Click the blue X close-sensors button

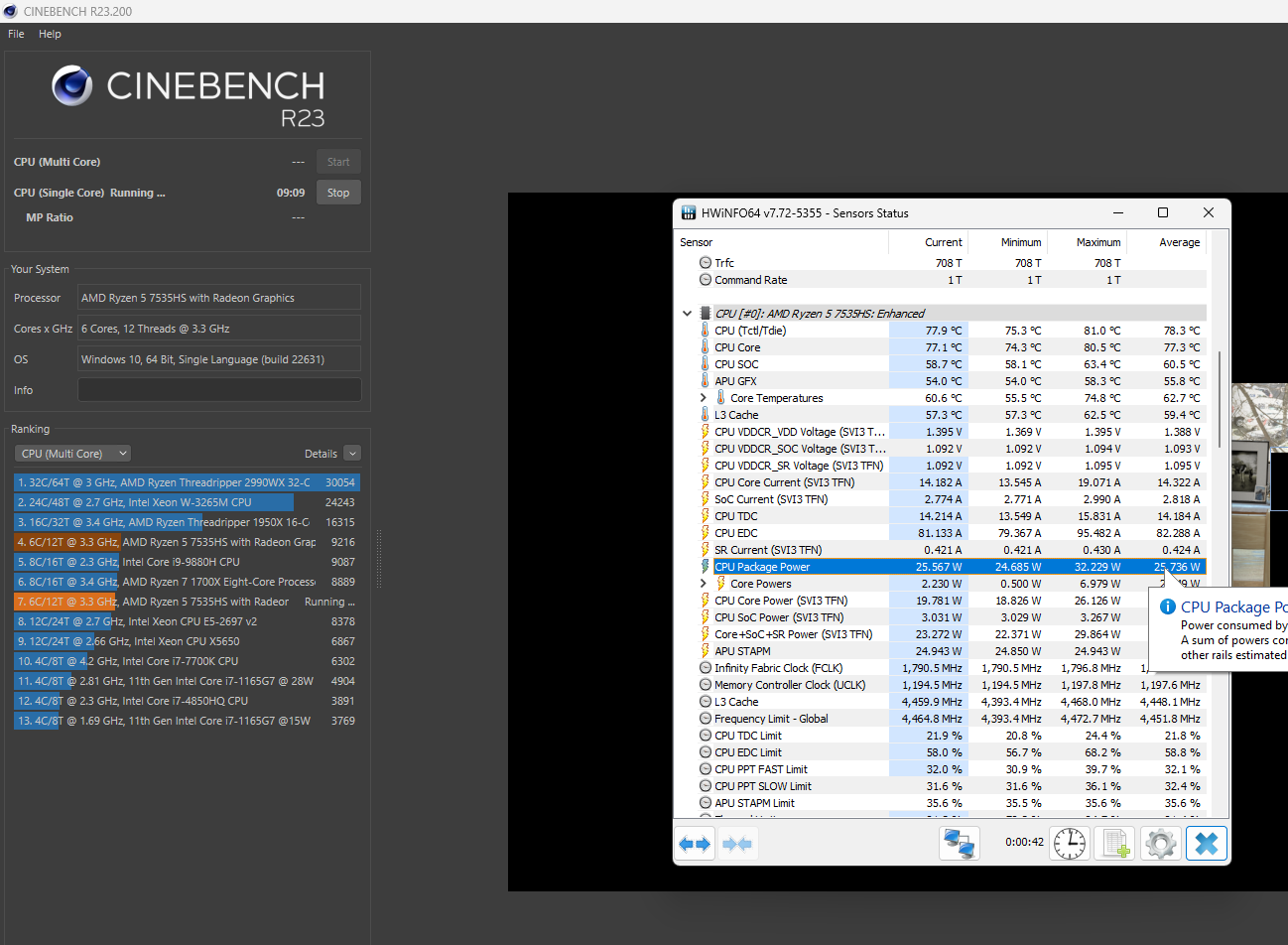(1207, 844)
